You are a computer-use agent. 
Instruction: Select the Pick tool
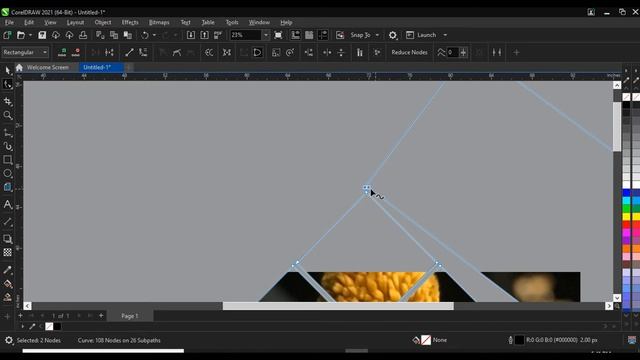(x=7, y=70)
